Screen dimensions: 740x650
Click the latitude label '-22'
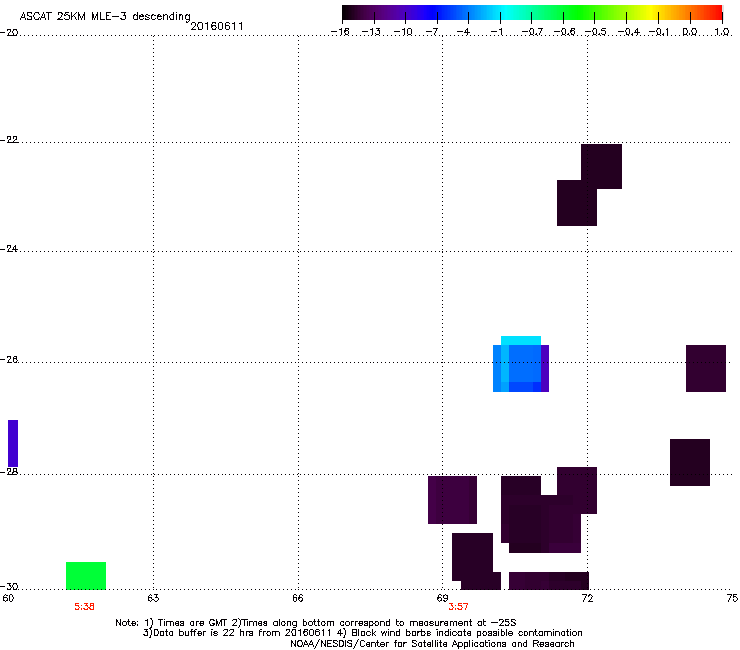[9, 140]
